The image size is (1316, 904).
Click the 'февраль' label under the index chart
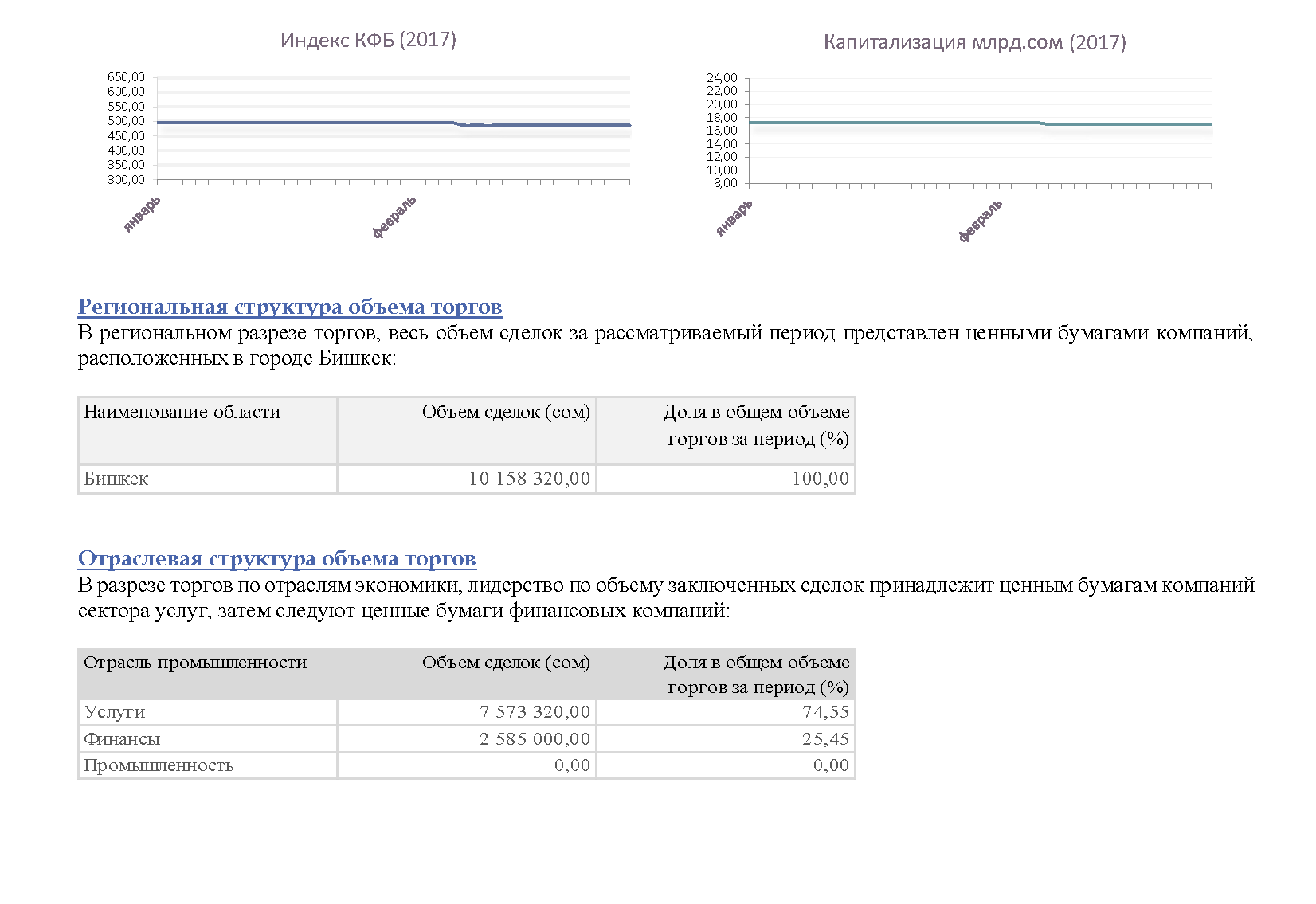[x=394, y=217]
